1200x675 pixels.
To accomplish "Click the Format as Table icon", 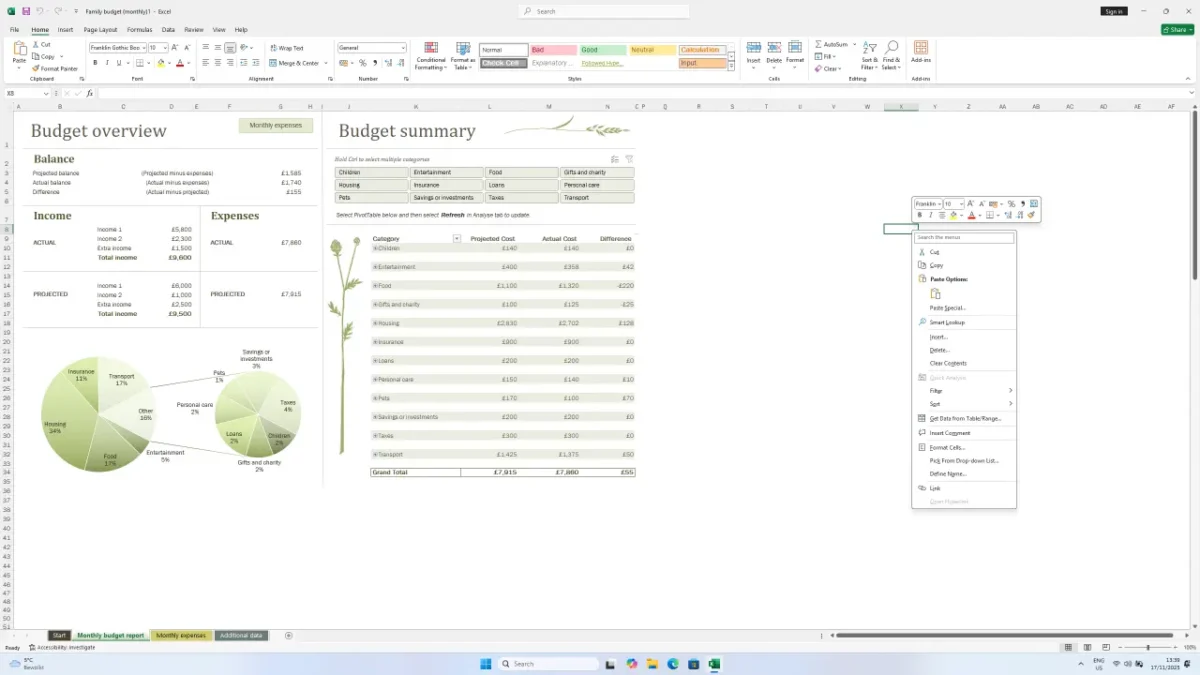I will [463, 55].
